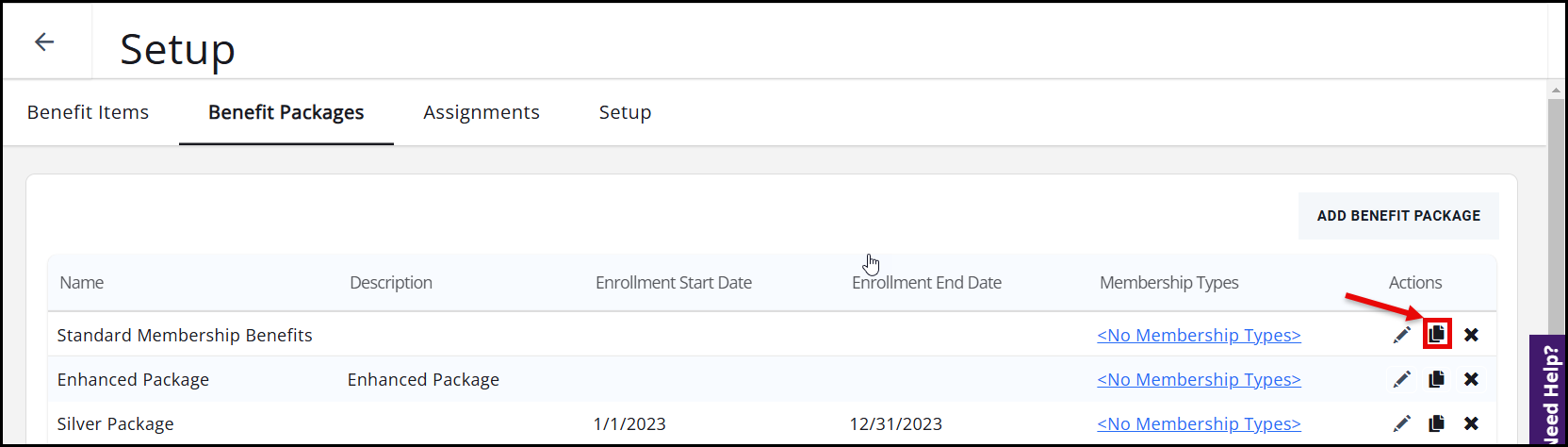Edit Standard Membership Benefits with pencil icon
1568x447 pixels.
(1402, 335)
